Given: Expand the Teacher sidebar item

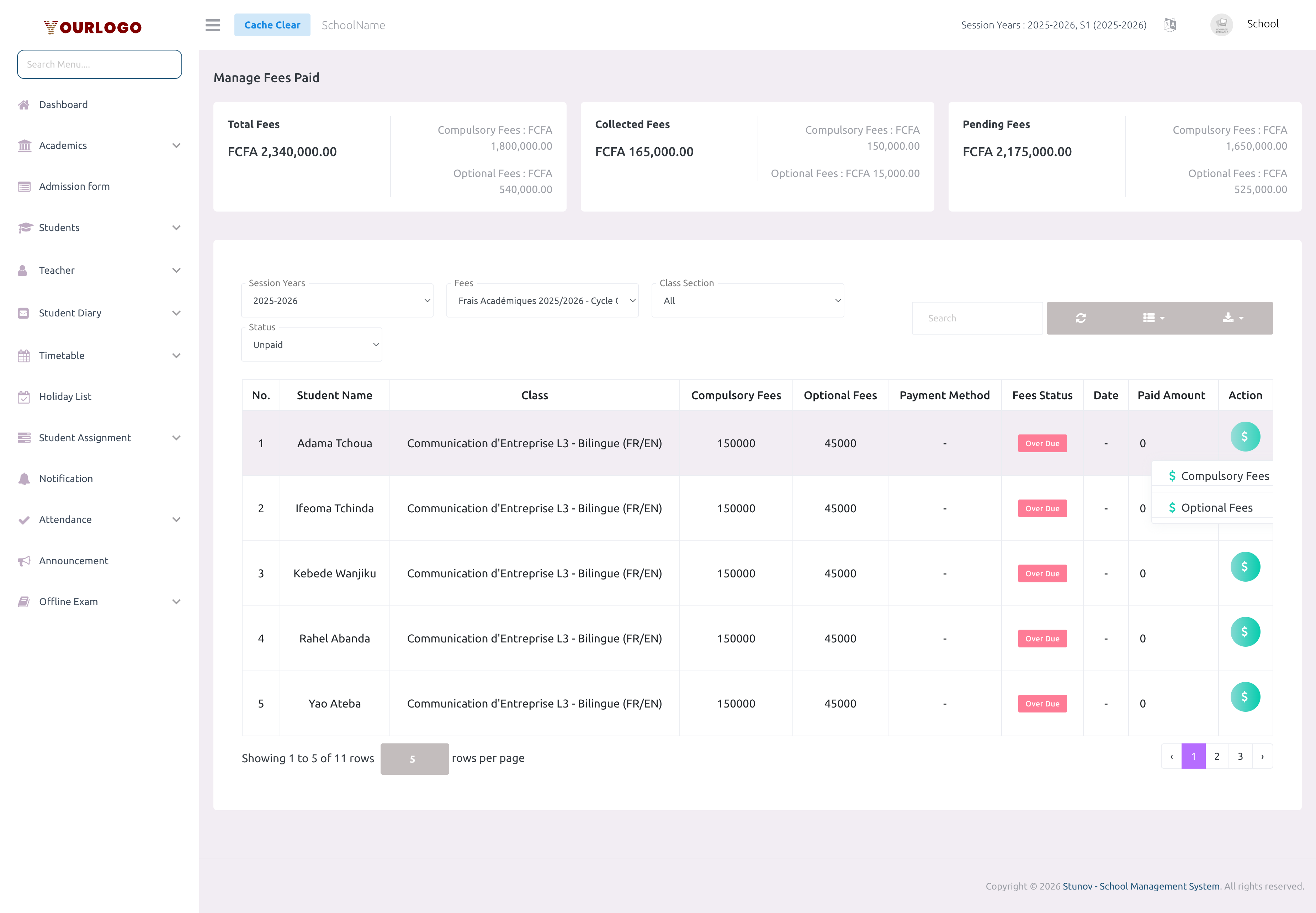Looking at the screenshot, I should coord(176,270).
